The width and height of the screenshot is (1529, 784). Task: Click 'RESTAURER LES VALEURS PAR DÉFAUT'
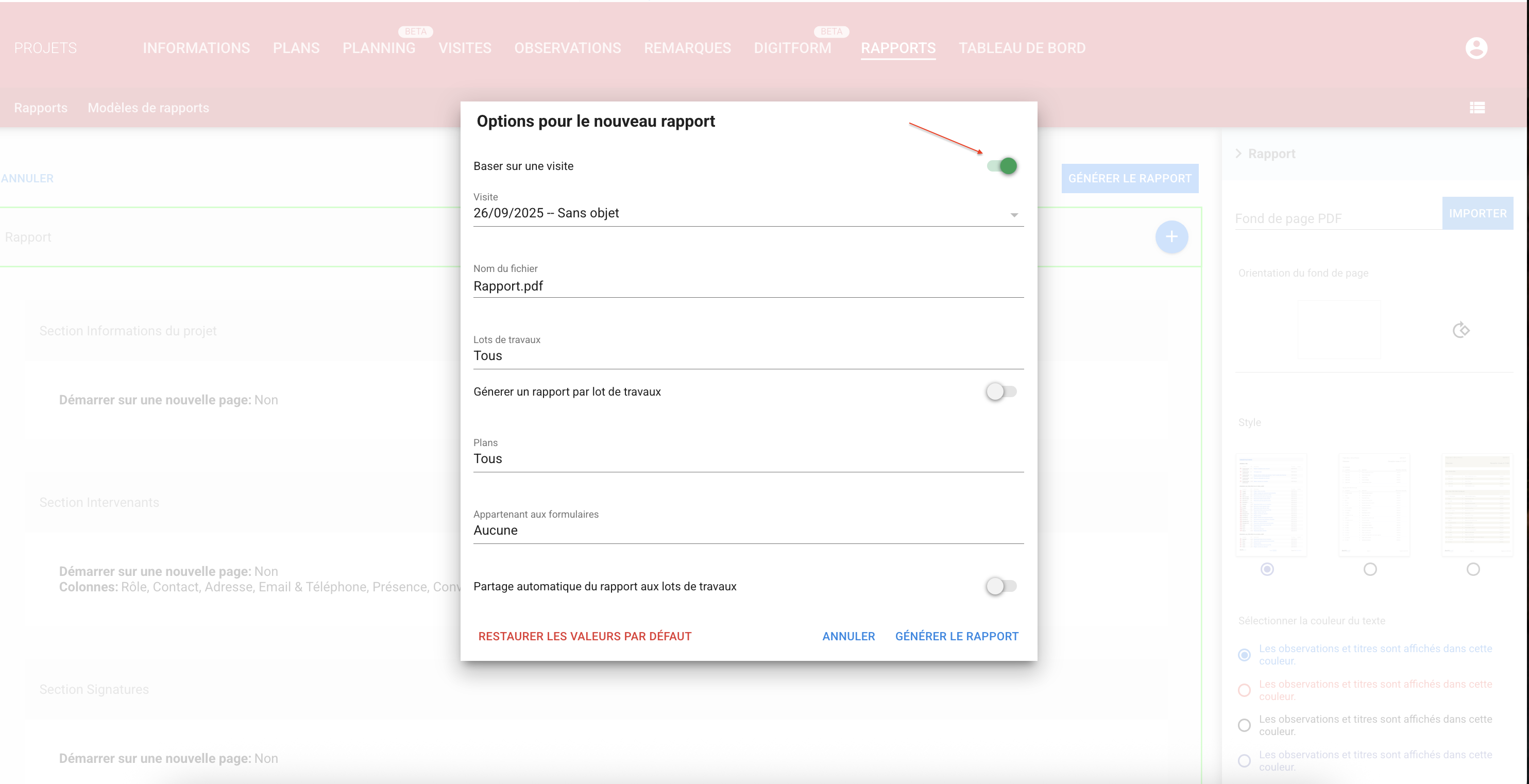[x=585, y=636]
